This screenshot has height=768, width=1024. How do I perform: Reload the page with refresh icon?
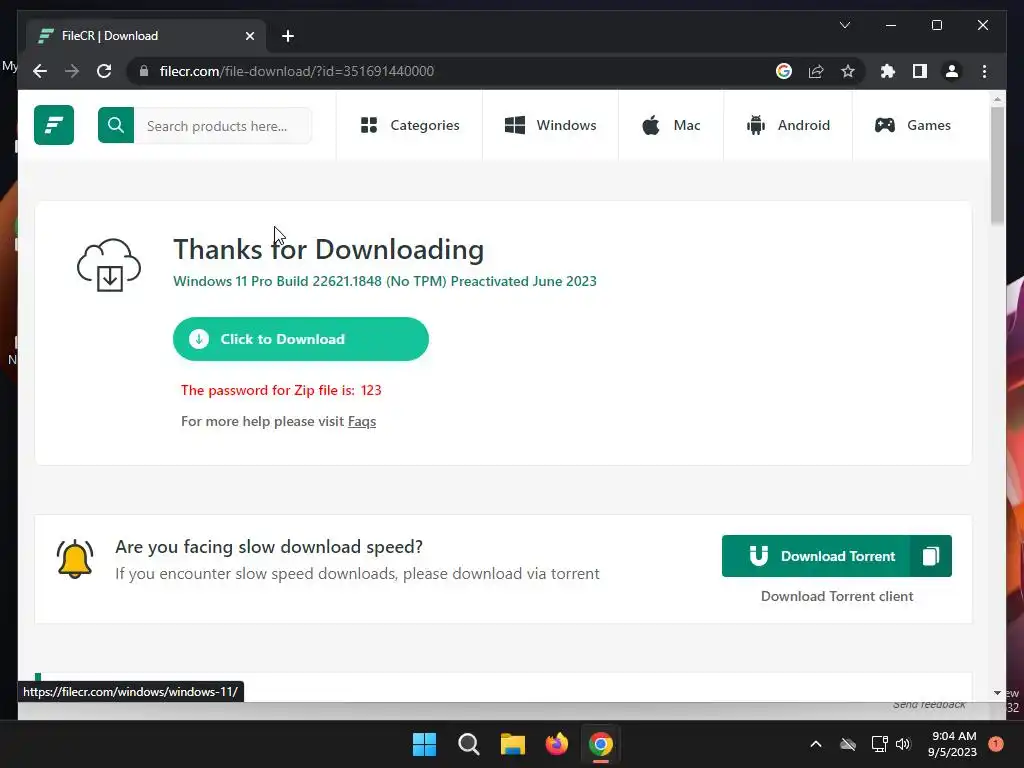[x=104, y=71]
